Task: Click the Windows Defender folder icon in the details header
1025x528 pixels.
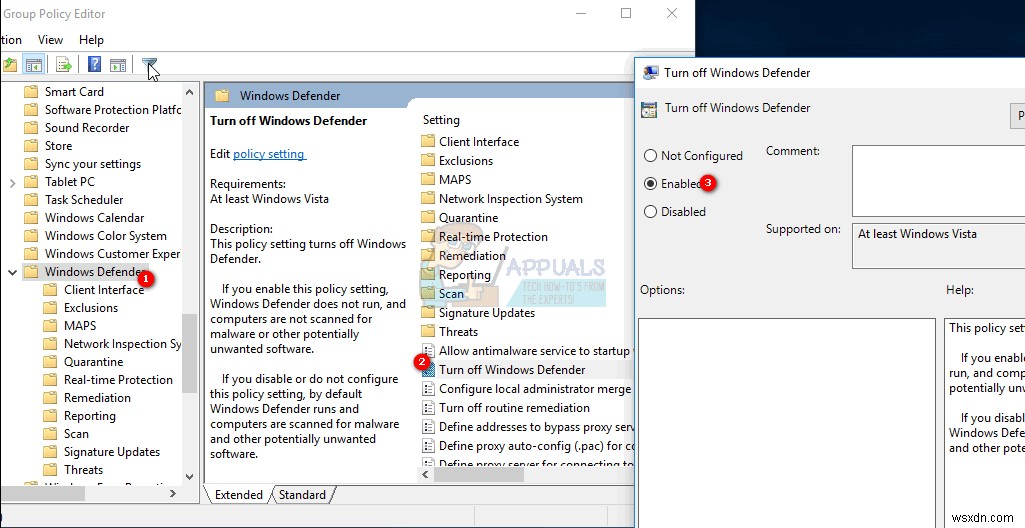Action: click(222, 95)
